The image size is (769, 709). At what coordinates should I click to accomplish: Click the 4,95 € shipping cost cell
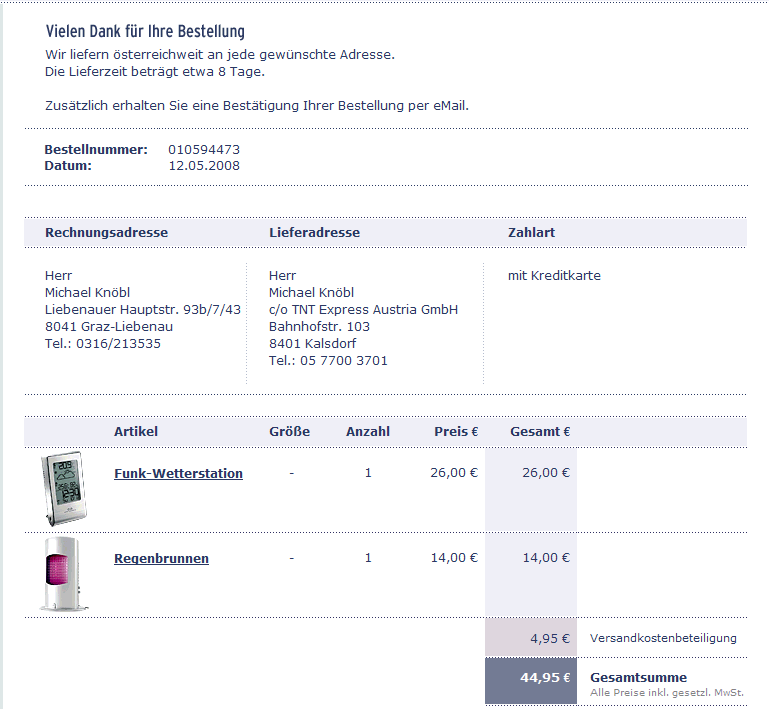click(x=531, y=637)
